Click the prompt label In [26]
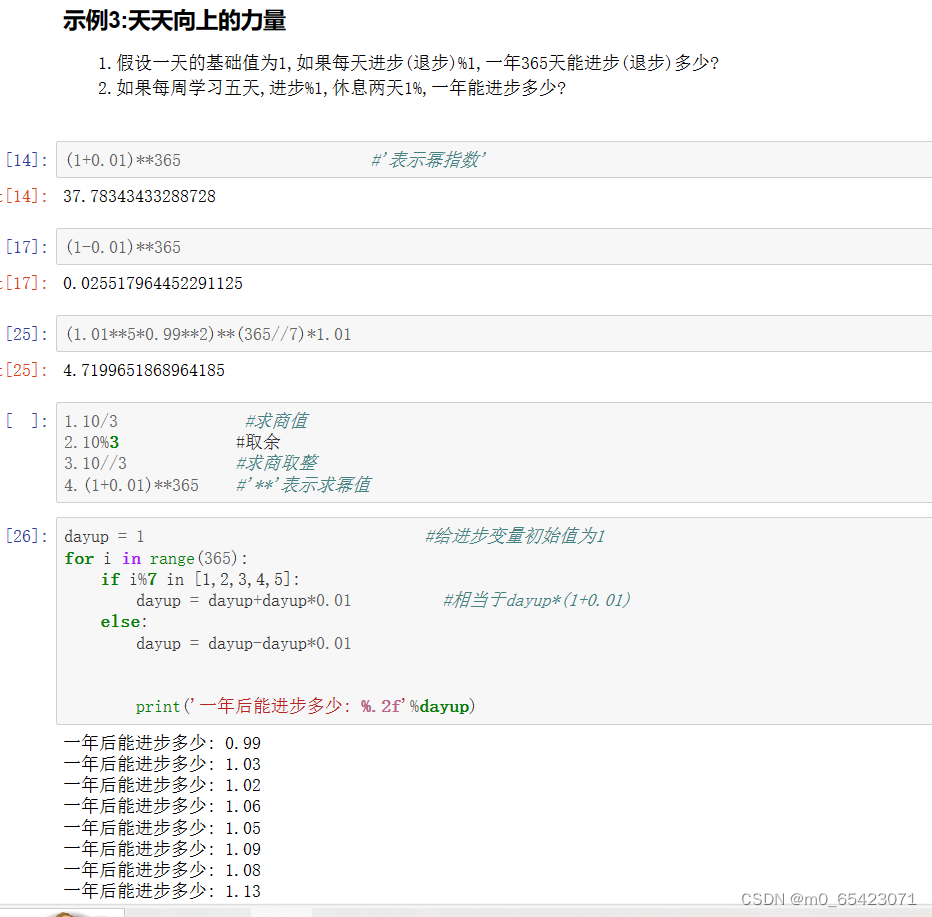The width and height of the screenshot is (932, 917). tap(27, 535)
